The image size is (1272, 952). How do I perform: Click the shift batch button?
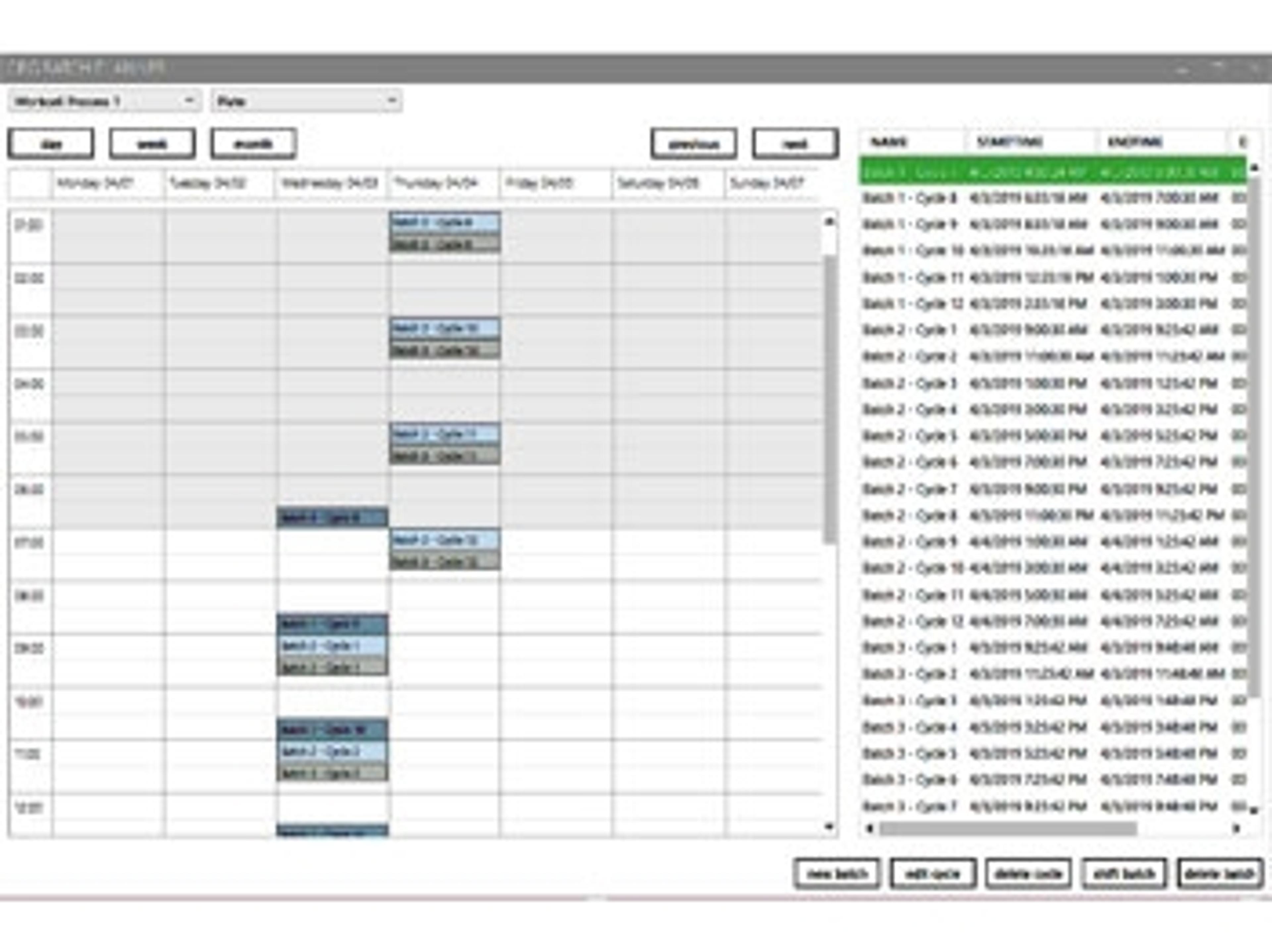(1124, 874)
